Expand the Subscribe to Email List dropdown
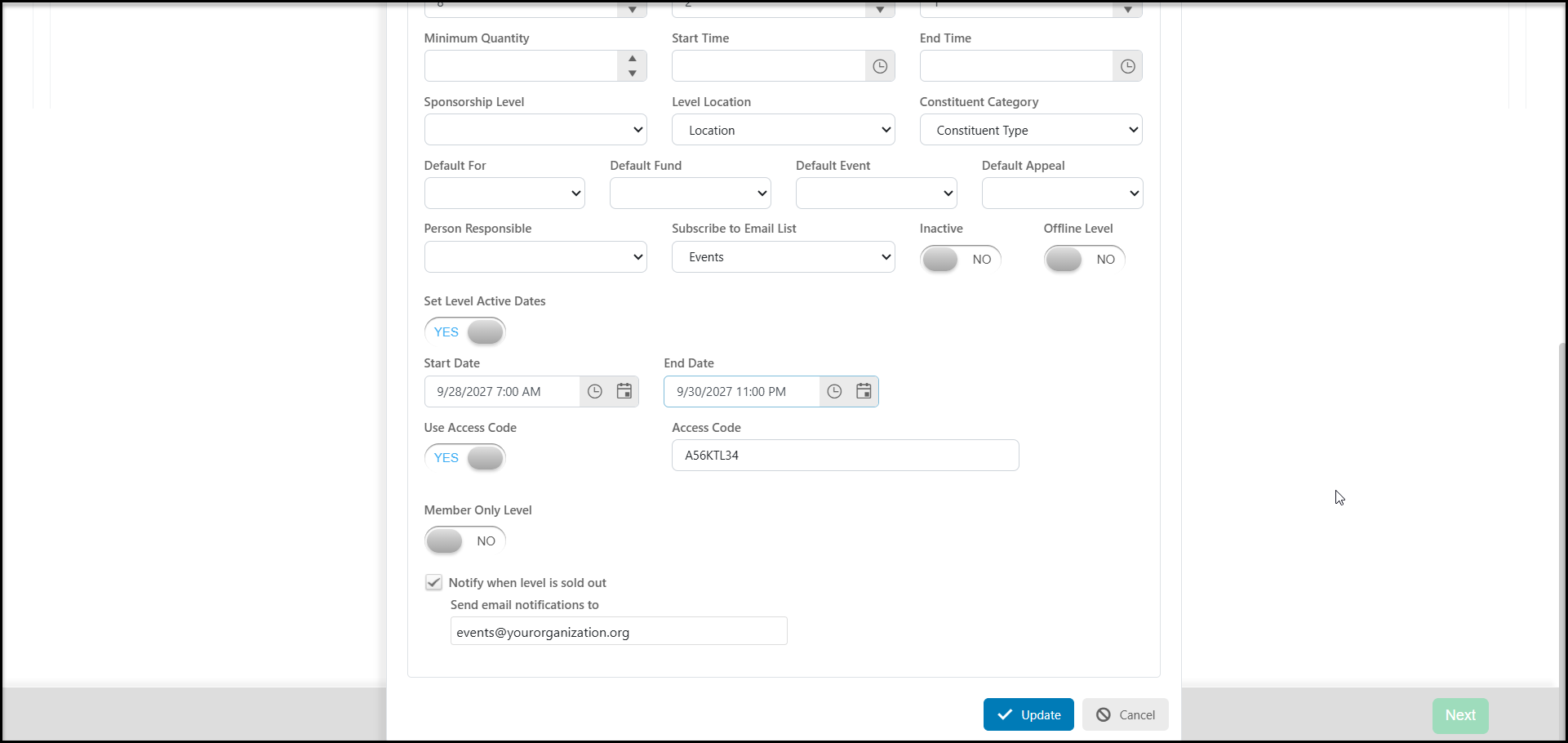 pos(784,257)
